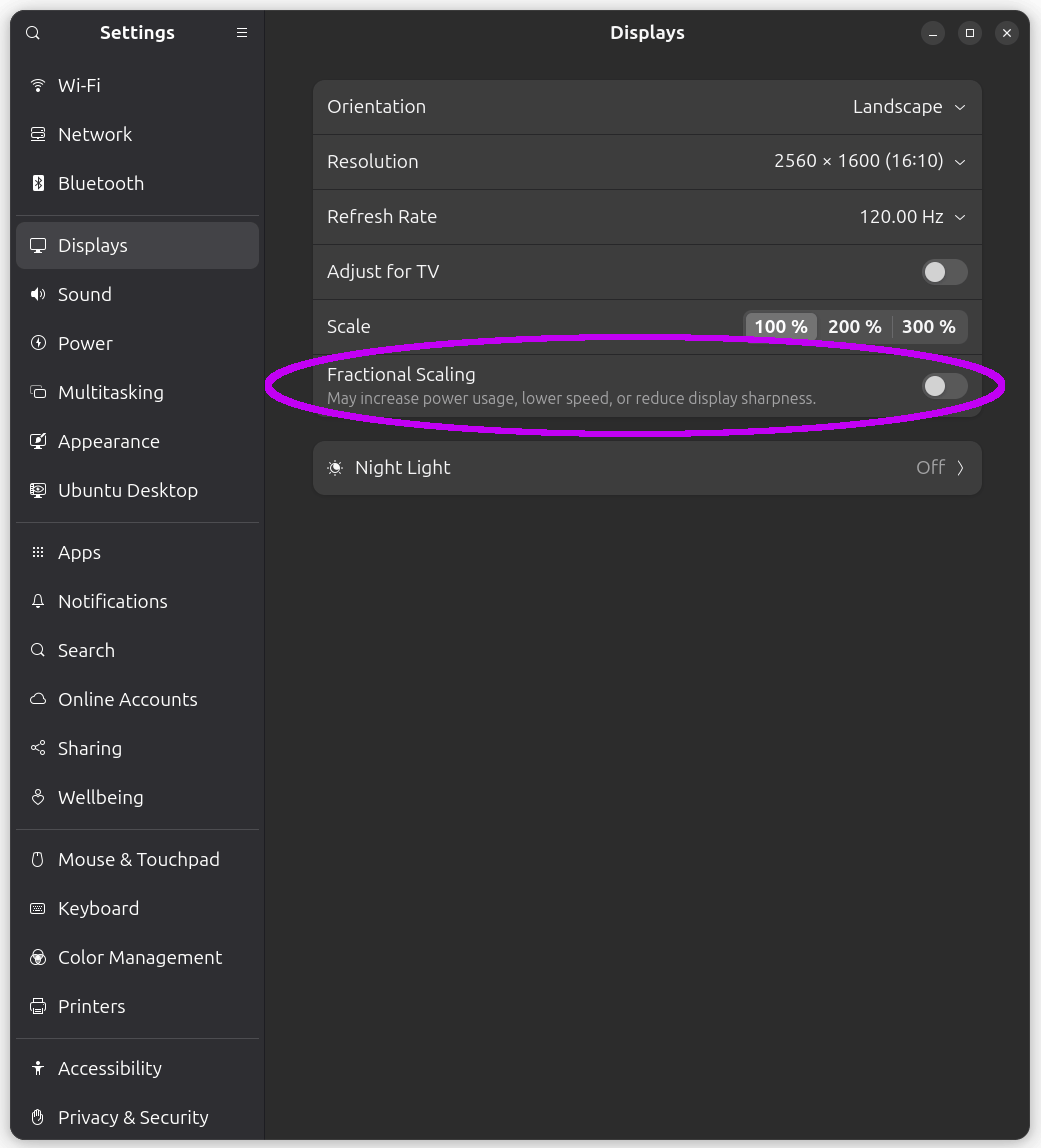Go to Mouse & Touchpad settings
This screenshot has height=1148, width=1041.
pyautogui.click(x=138, y=859)
